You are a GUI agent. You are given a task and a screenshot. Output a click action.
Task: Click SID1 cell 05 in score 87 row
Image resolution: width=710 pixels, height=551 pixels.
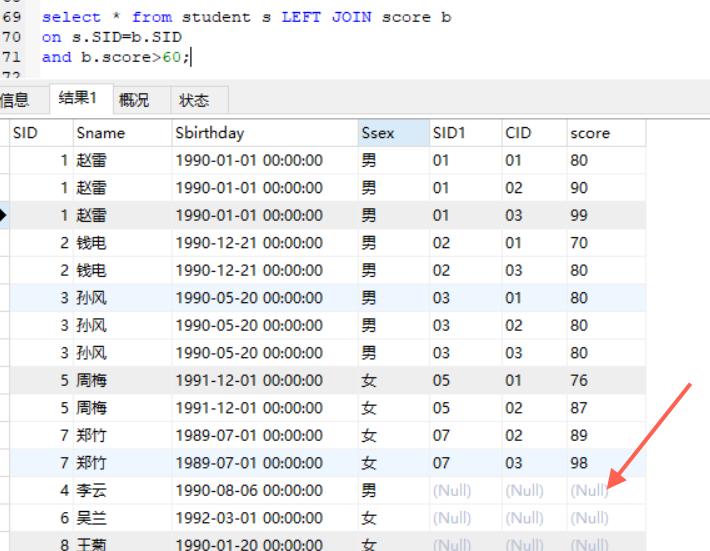(x=465, y=408)
